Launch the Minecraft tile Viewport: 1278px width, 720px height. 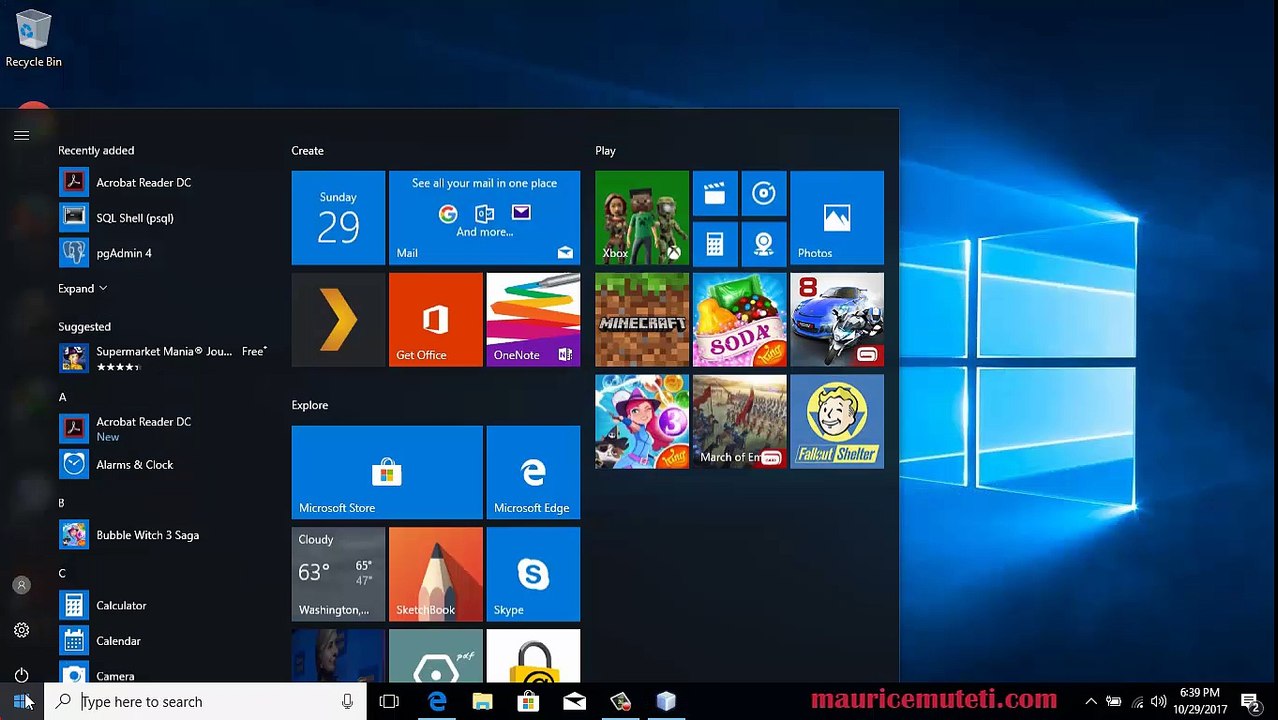pos(641,319)
